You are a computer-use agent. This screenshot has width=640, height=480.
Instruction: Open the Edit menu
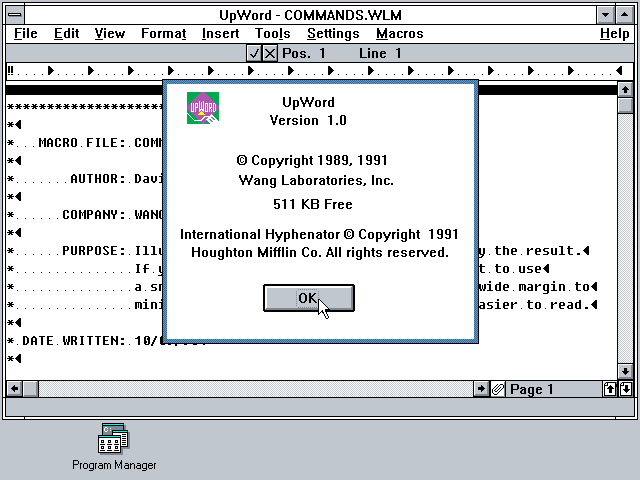[x=66, y=33]
